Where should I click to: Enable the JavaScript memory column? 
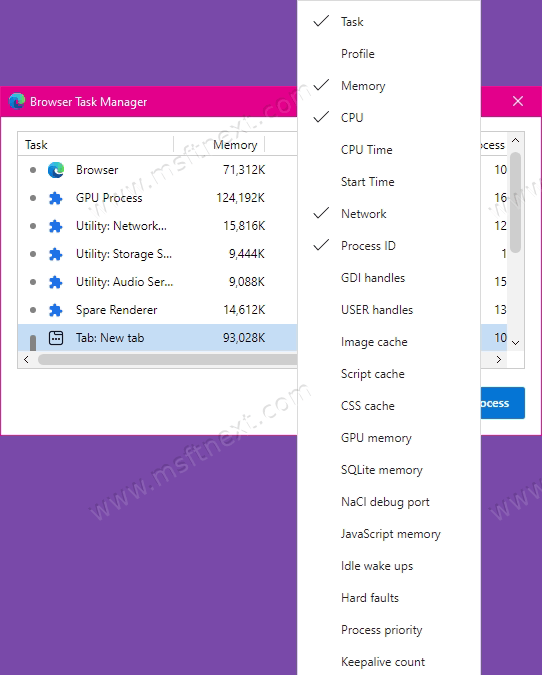point(389,534)
